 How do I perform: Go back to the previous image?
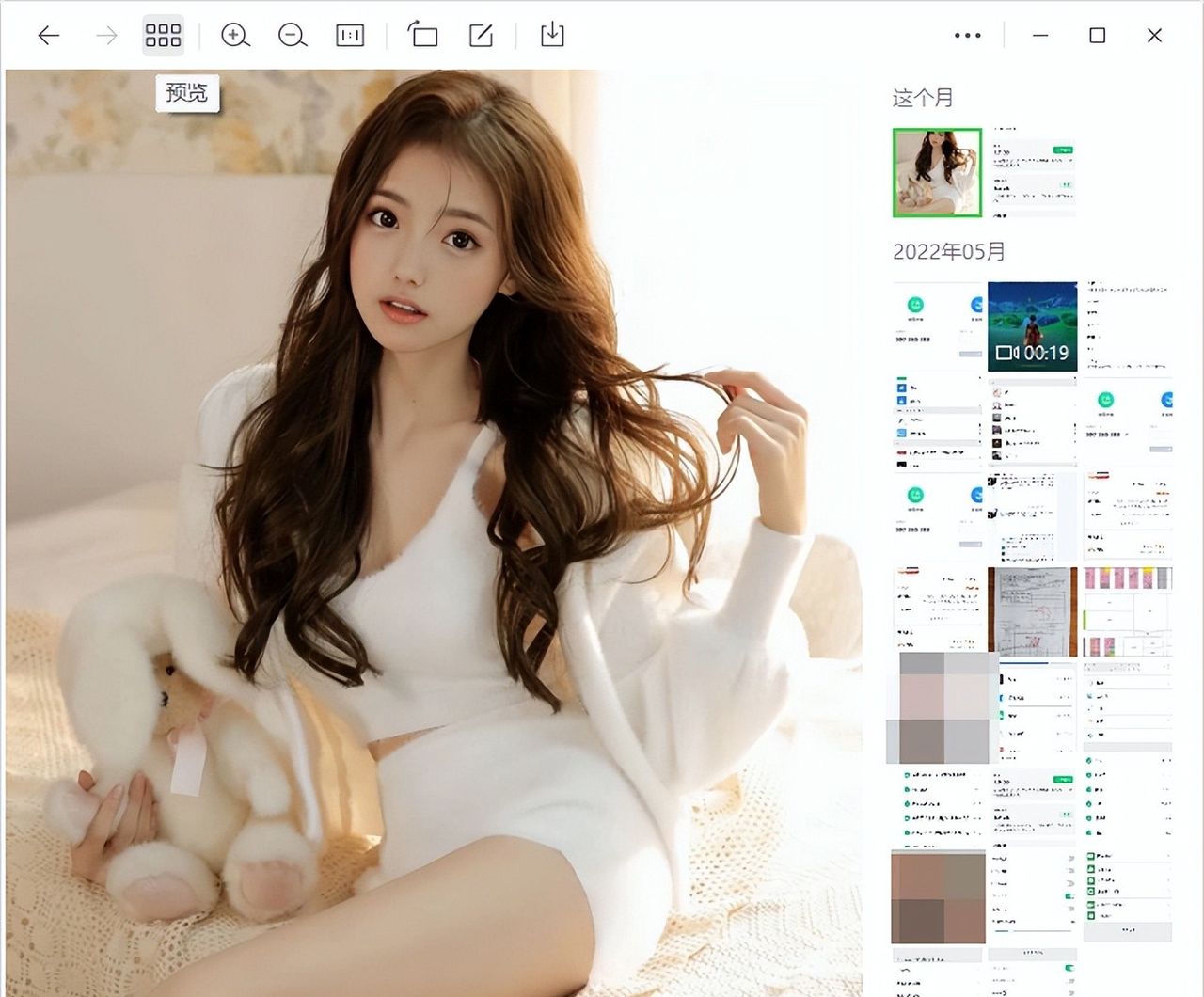(49, 36)
